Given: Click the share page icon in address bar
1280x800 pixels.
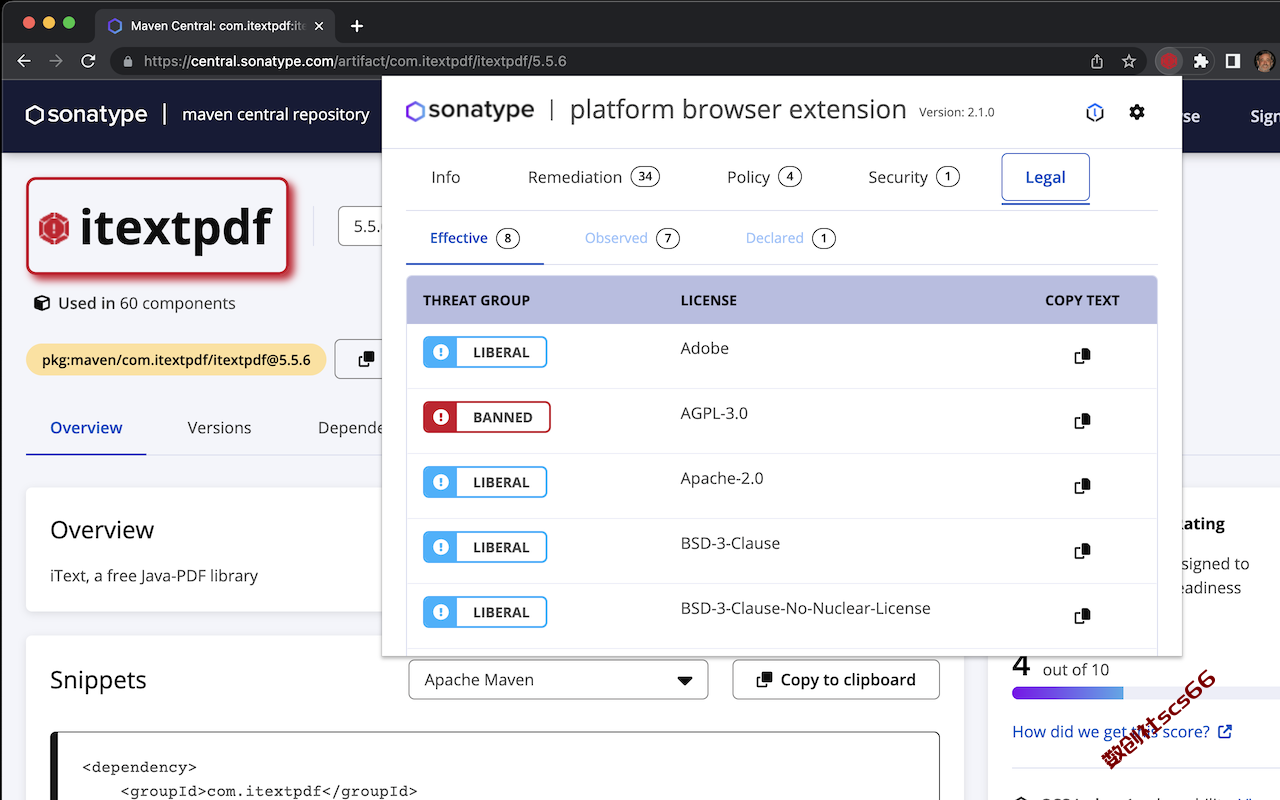Looking at the screenshot, I should coord(1097,61).
